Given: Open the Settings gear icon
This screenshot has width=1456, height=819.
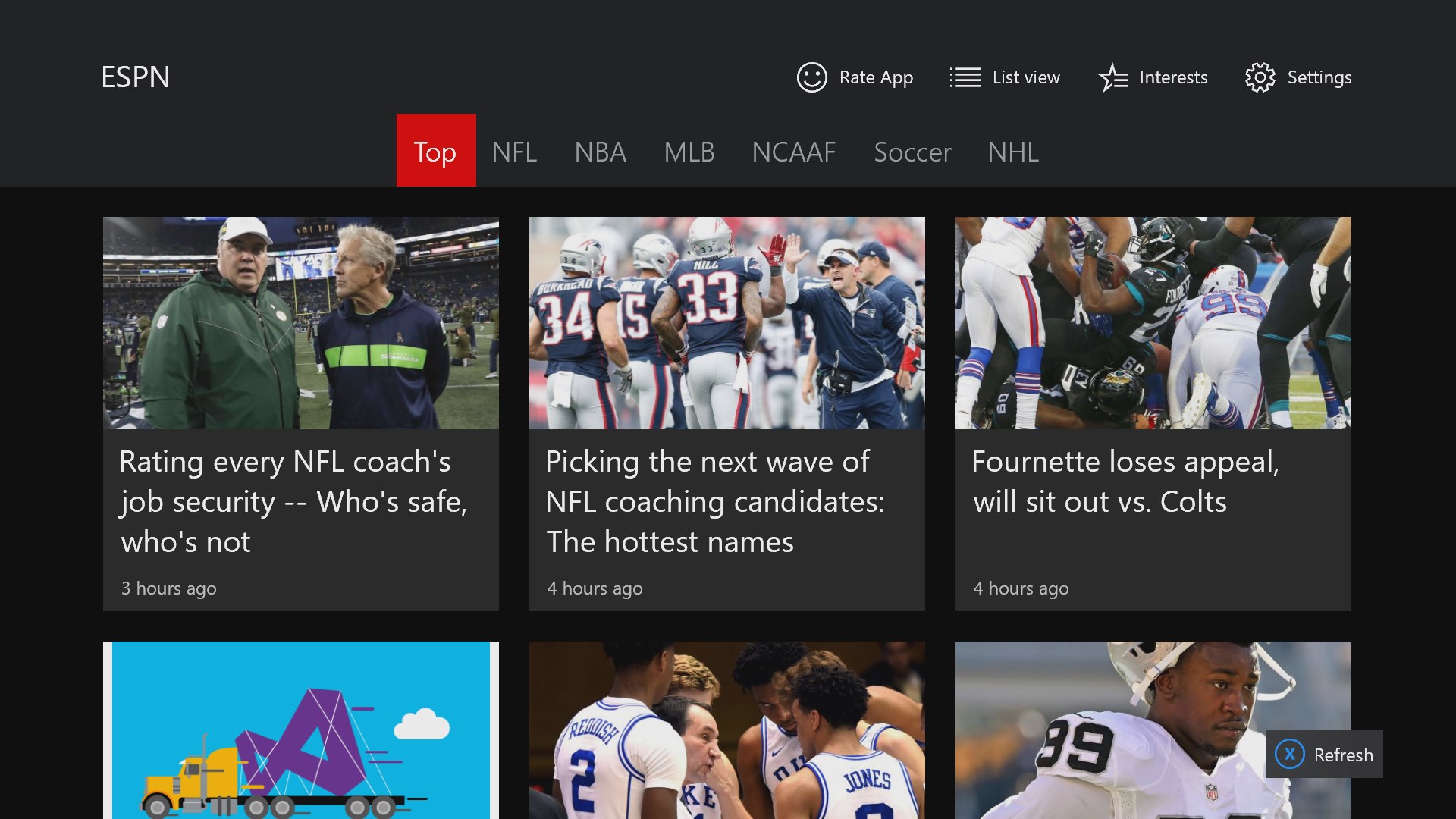Looking at the screenshot, I should coord(1260,77).
